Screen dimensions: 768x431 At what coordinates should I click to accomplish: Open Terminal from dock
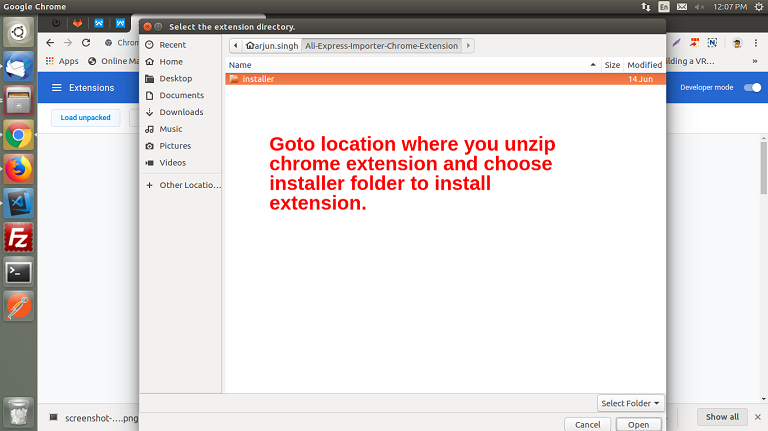pyautogui.click(x=19, y=272)
